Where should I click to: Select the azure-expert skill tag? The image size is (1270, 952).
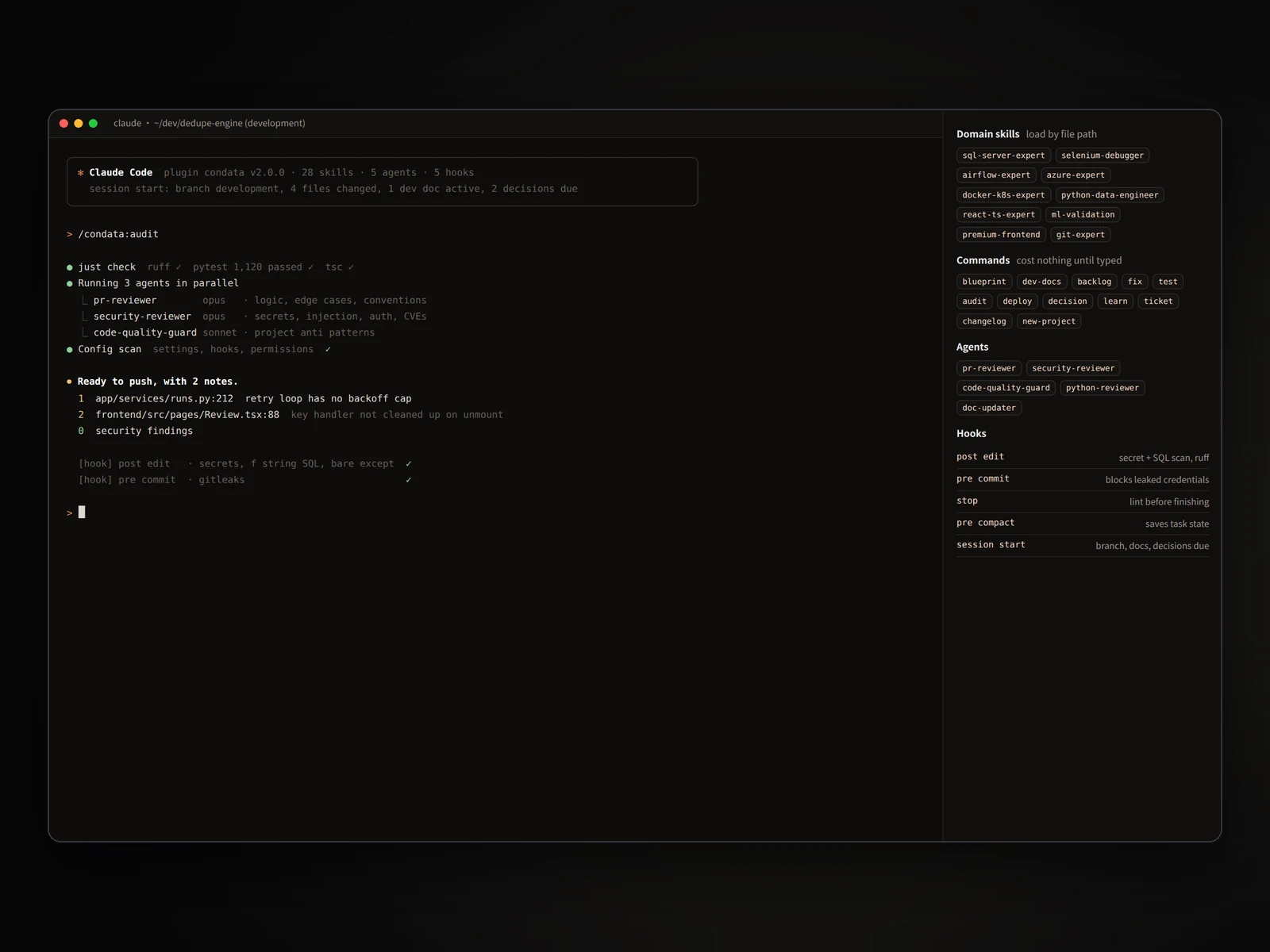[x=1075, y=175]
